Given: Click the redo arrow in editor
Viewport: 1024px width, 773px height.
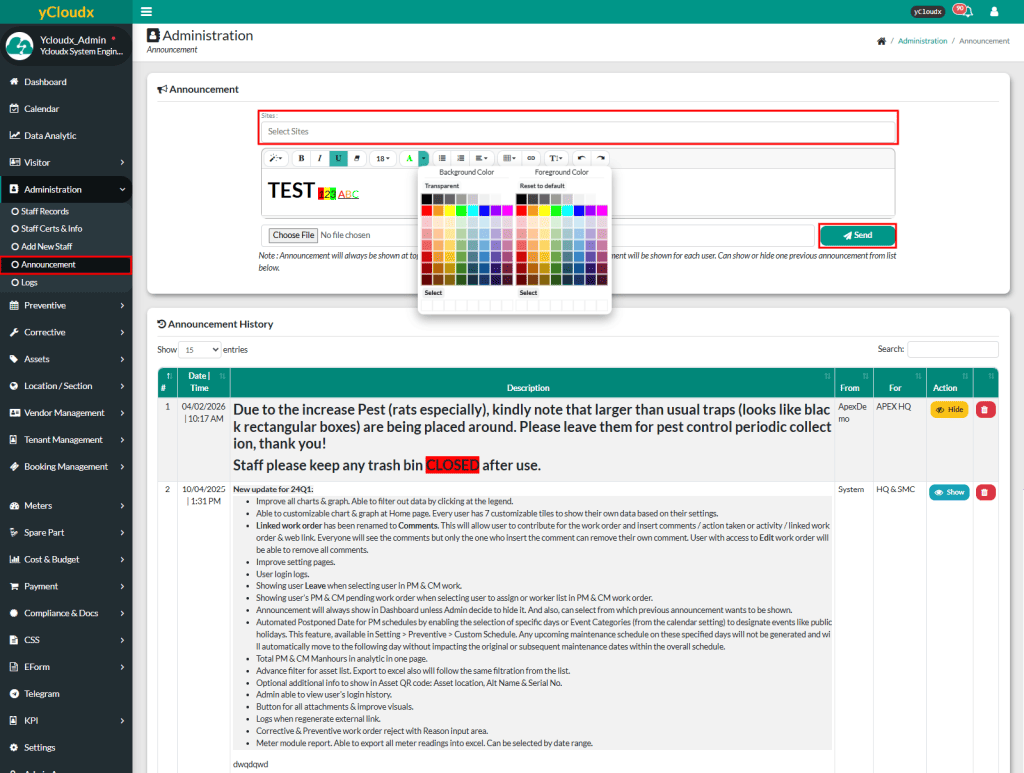Looking at the screenshot, I should (600, 158).
